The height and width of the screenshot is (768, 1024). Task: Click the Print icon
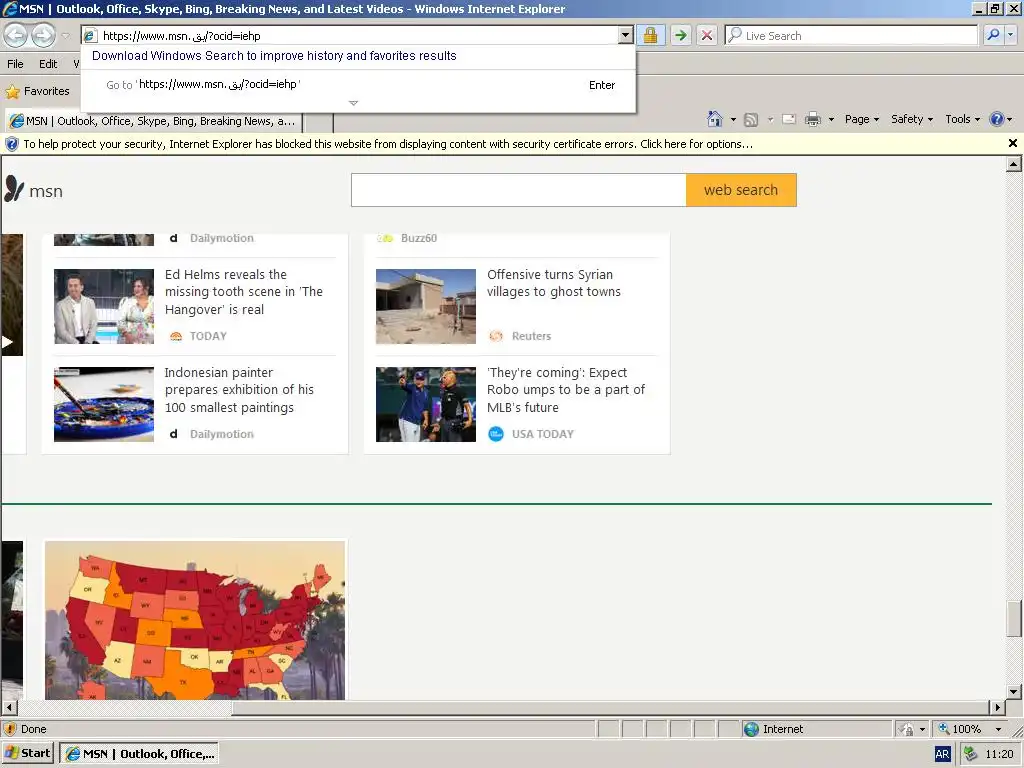point(813,120)
